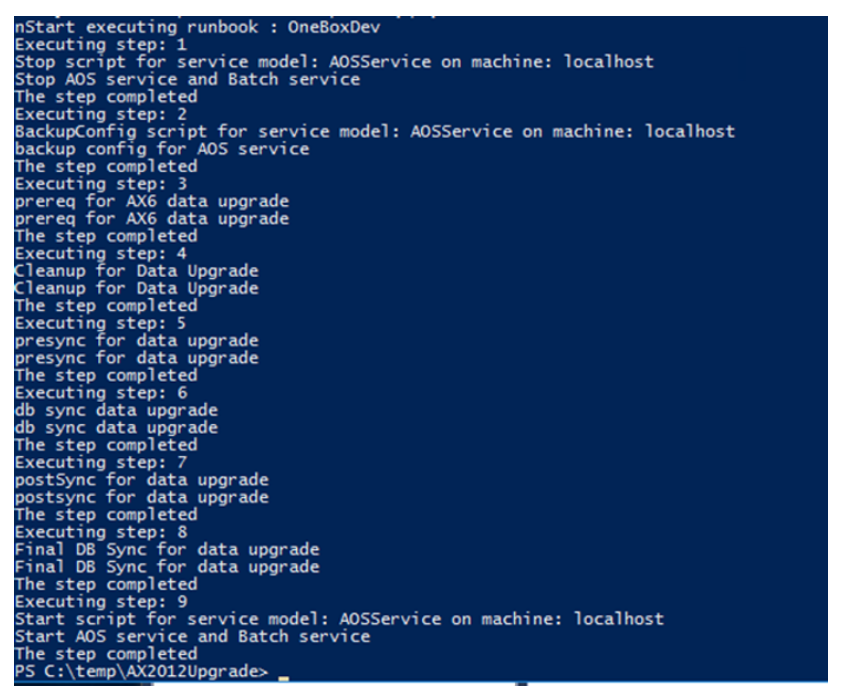Click 'backup config for AOS service' text
Image resolution: width=841 pixels, height=691 pixels.
(x=162, y=149)
